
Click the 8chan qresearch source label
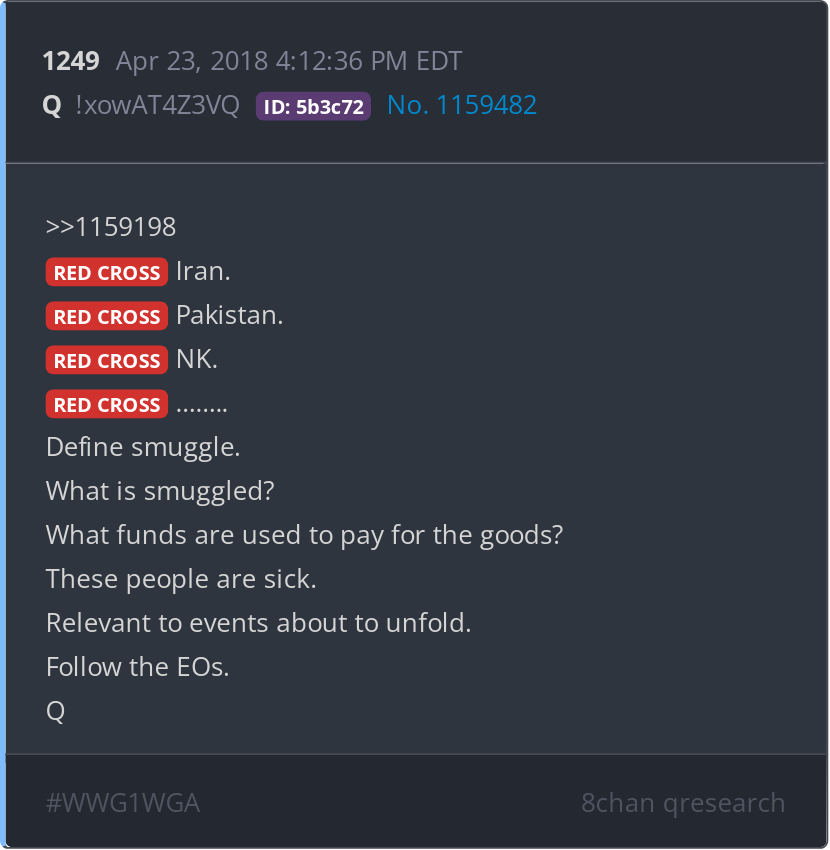683,802
